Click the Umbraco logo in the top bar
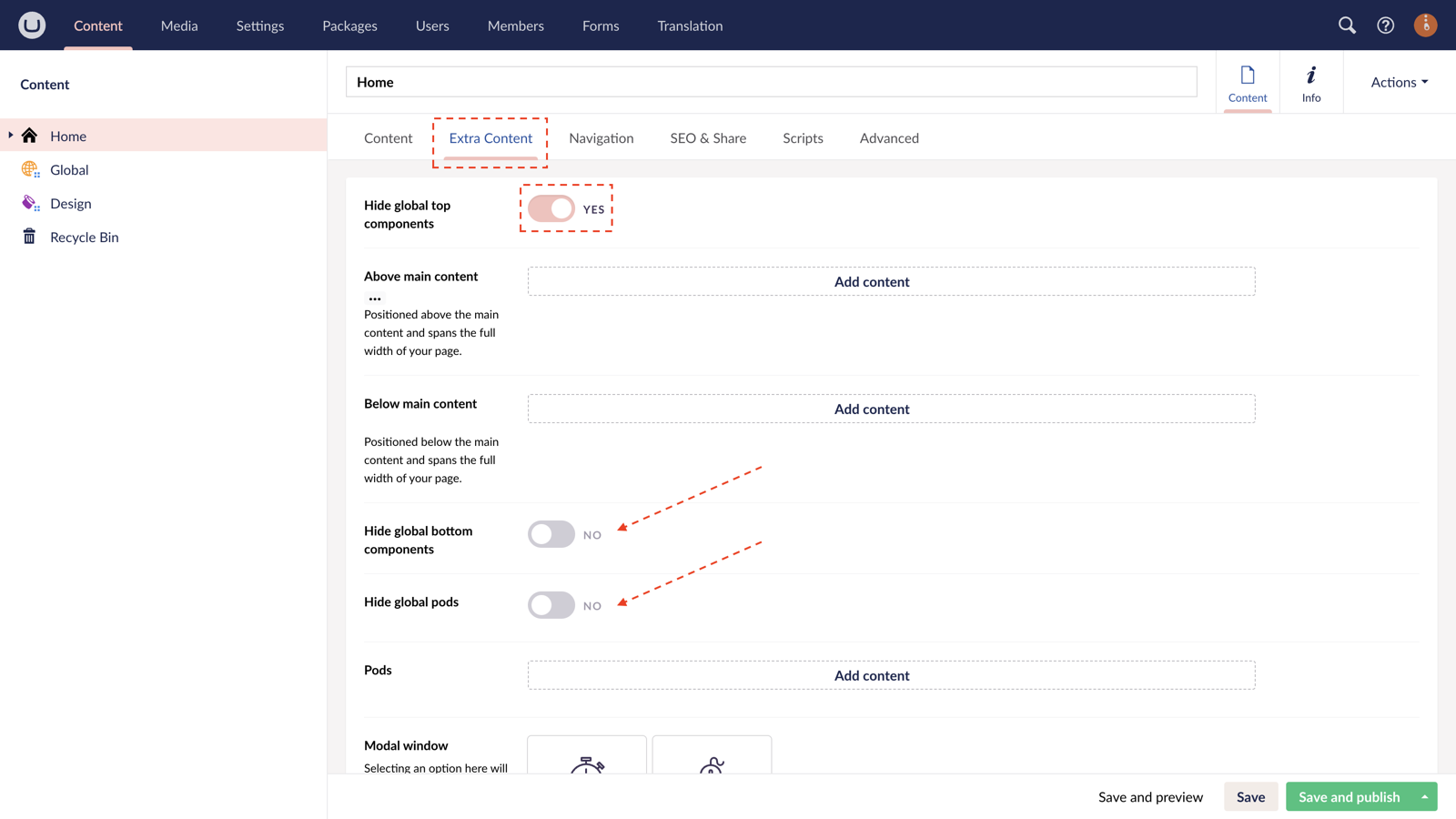Image resolution: width=1456 pixels, height=819 pixels. tap(31, 25)
